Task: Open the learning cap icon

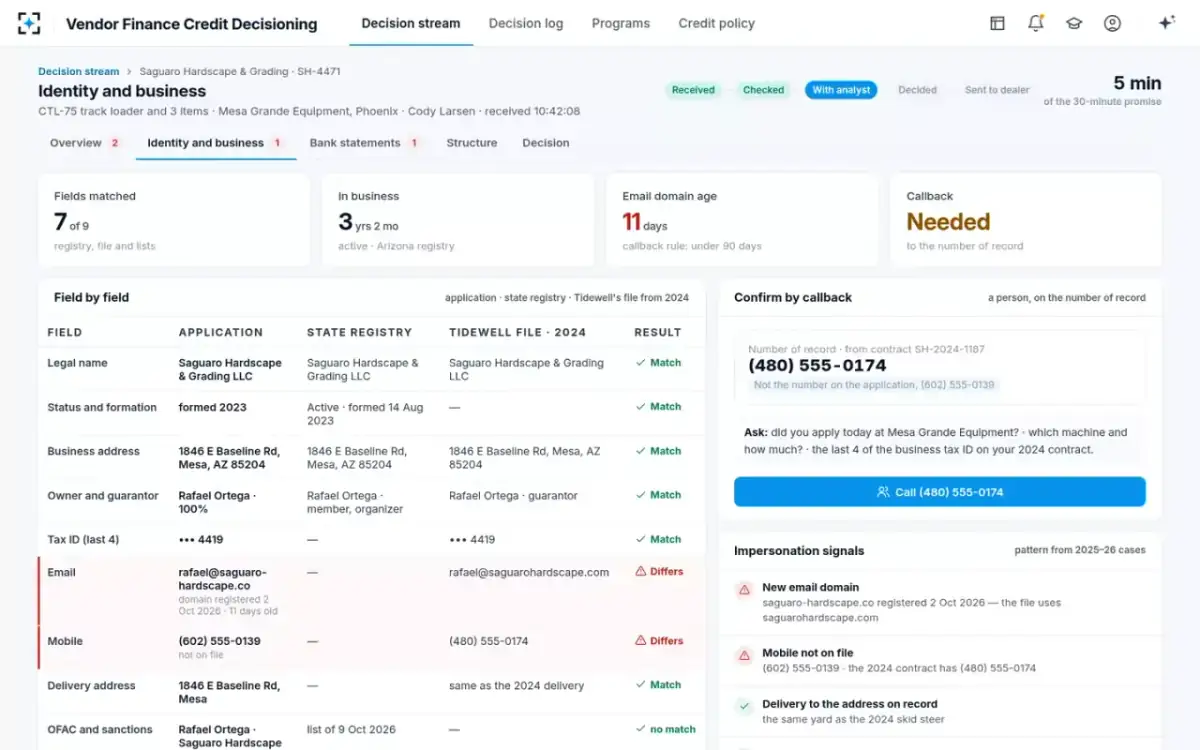Action: click(1074, 23)
